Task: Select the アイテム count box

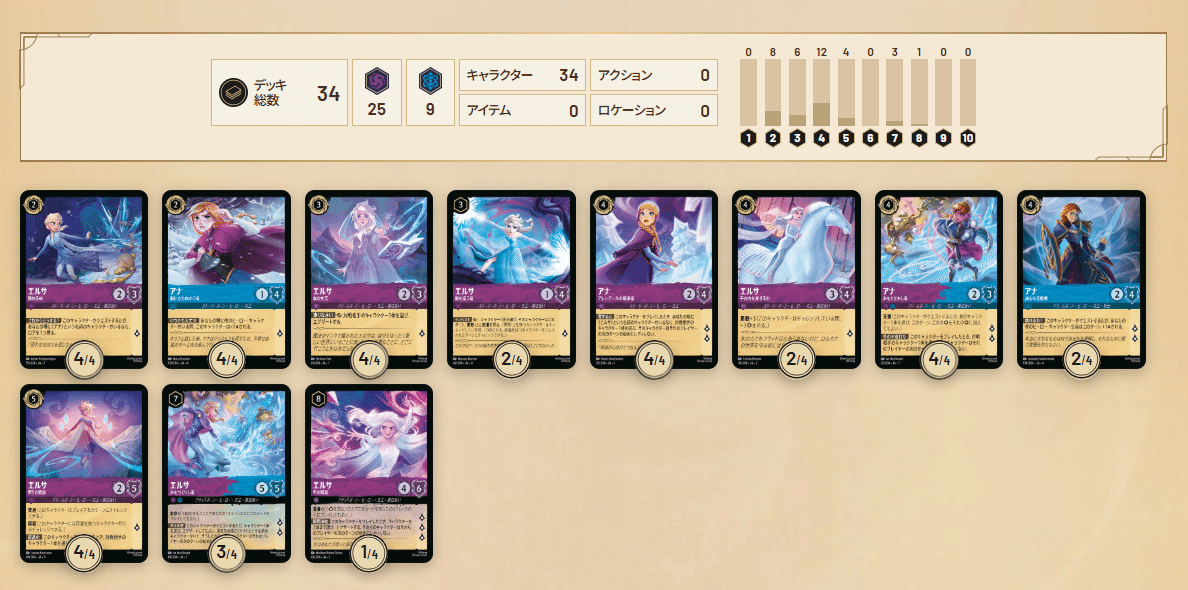Action: (523, 111)
